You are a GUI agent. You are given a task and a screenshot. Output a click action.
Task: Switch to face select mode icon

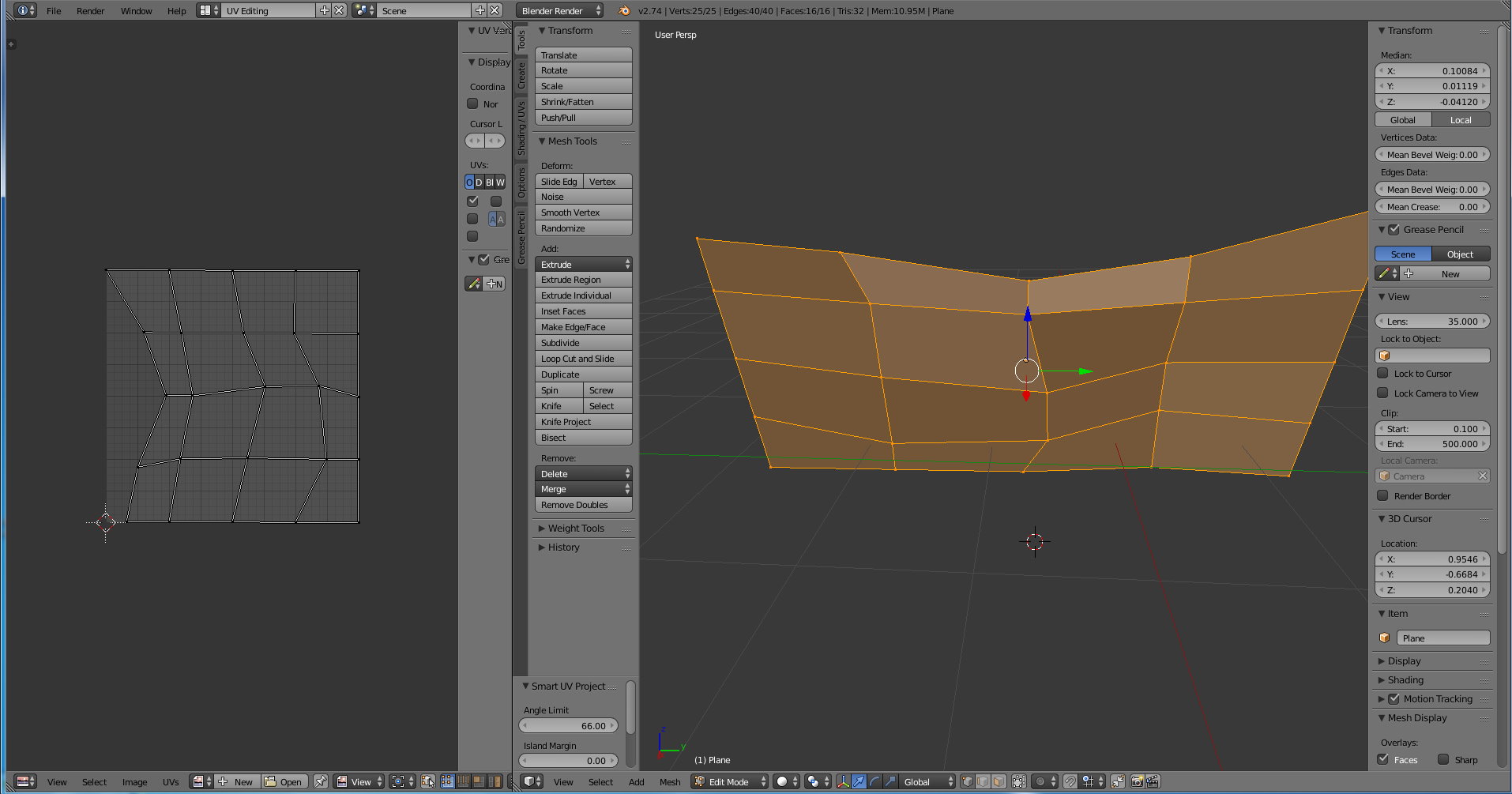[x=999, y=781]
